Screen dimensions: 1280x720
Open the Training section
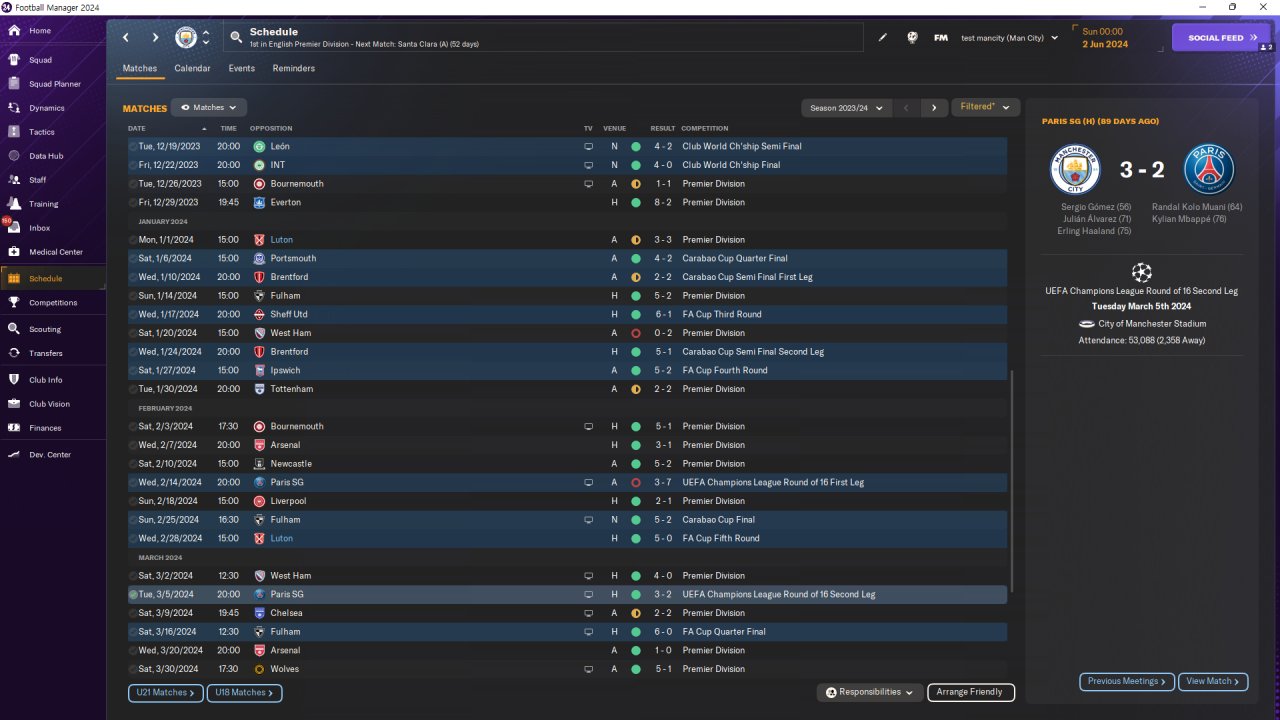tap(43, 204)
